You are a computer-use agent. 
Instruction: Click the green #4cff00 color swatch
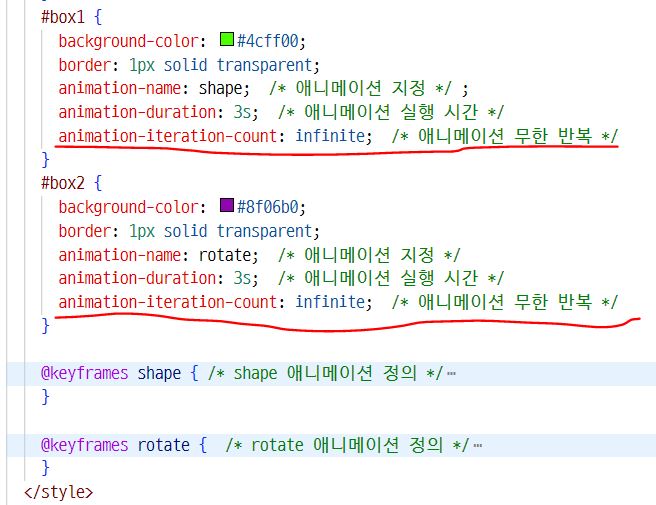pos(227,39)
